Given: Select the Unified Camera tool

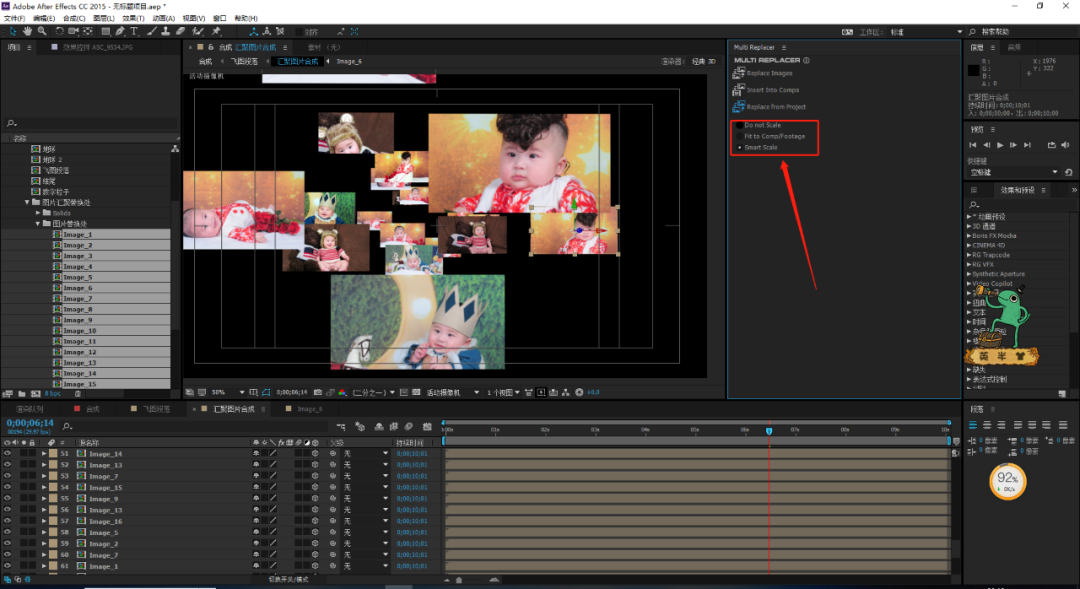Looking at the screenshot, I should 74,32.
